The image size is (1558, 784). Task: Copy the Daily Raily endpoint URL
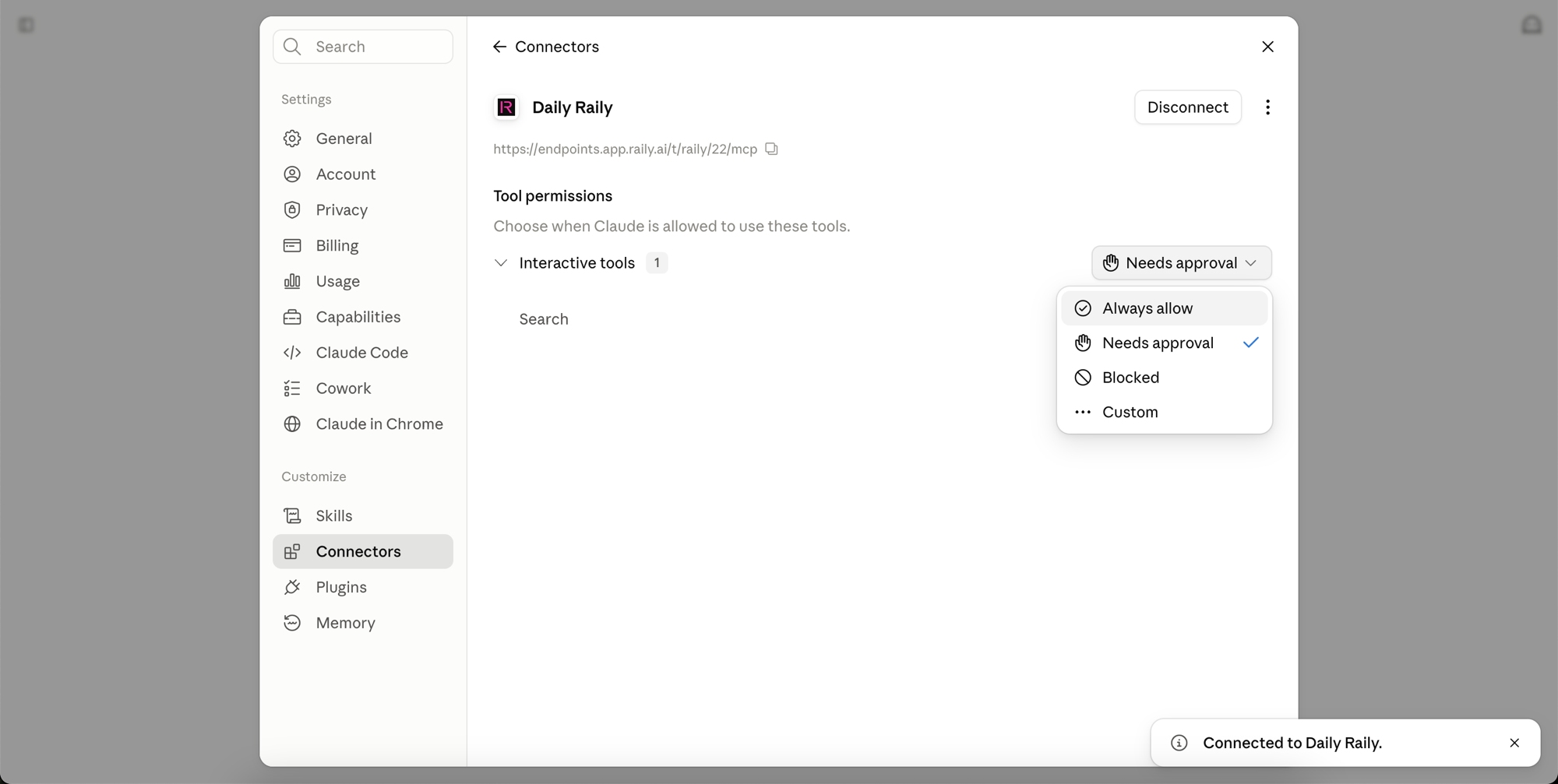pos(771,149)
